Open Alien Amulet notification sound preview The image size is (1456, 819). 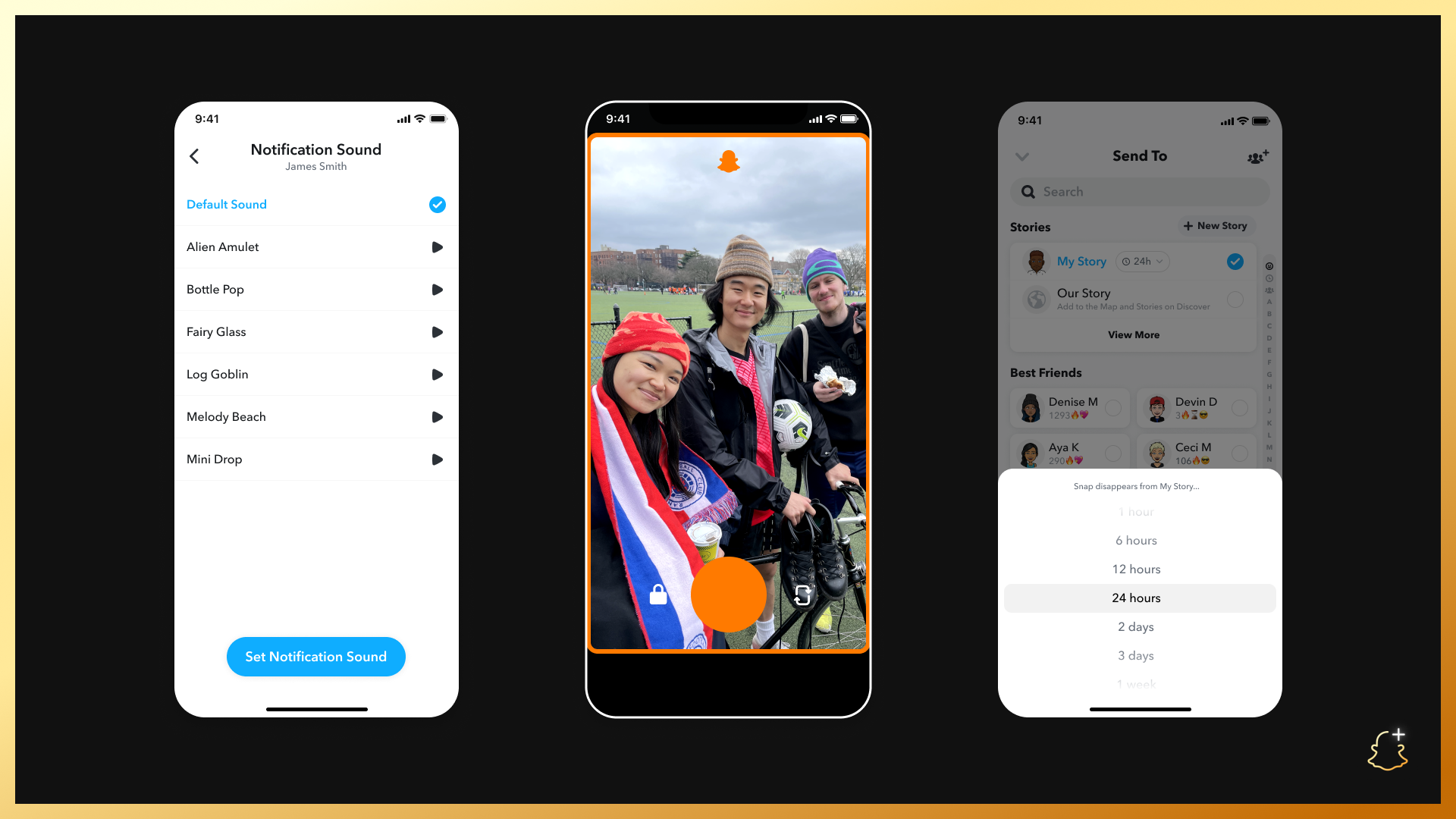(x=436, y=247)
